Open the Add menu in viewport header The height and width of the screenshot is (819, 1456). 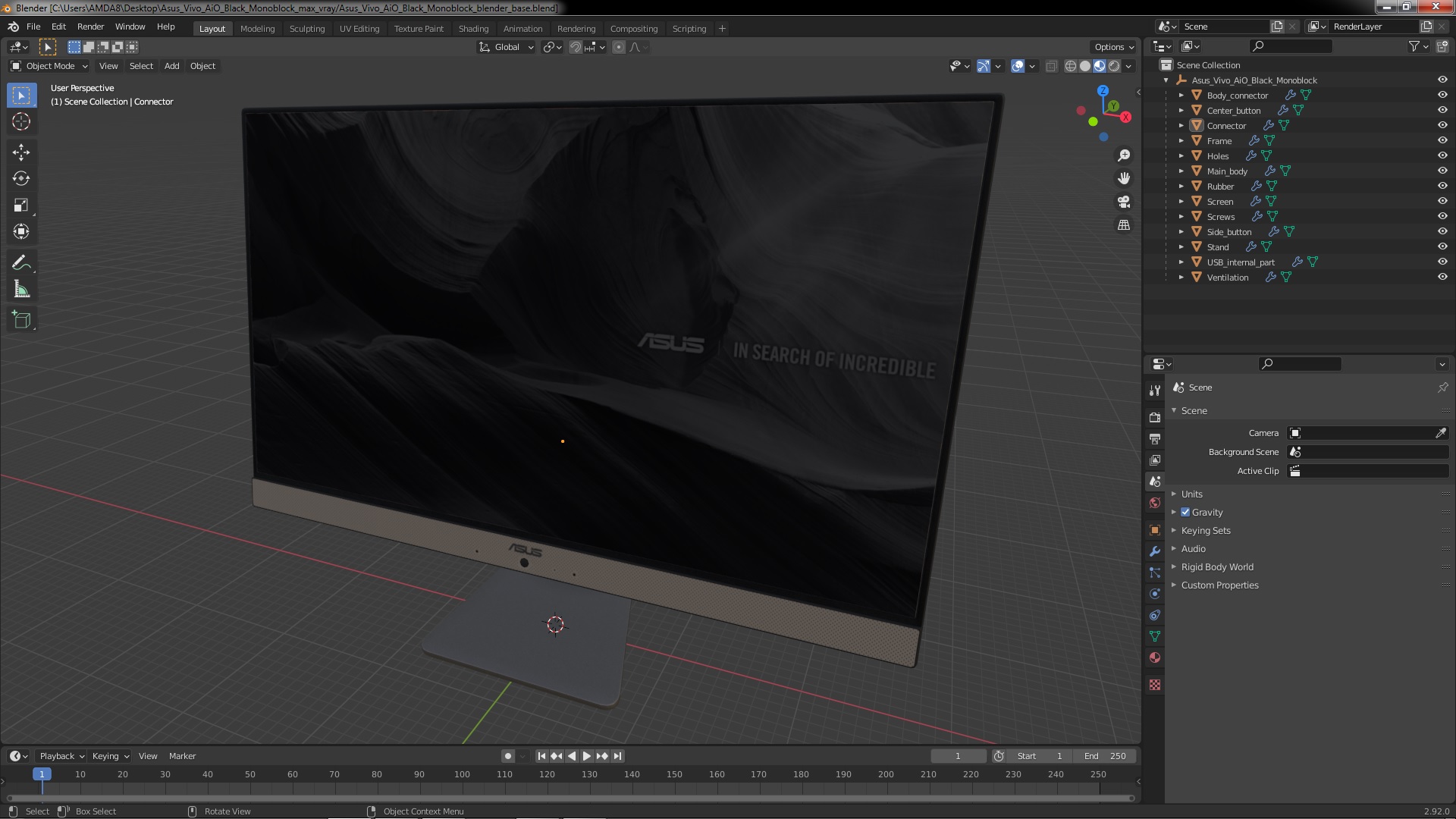172,66
